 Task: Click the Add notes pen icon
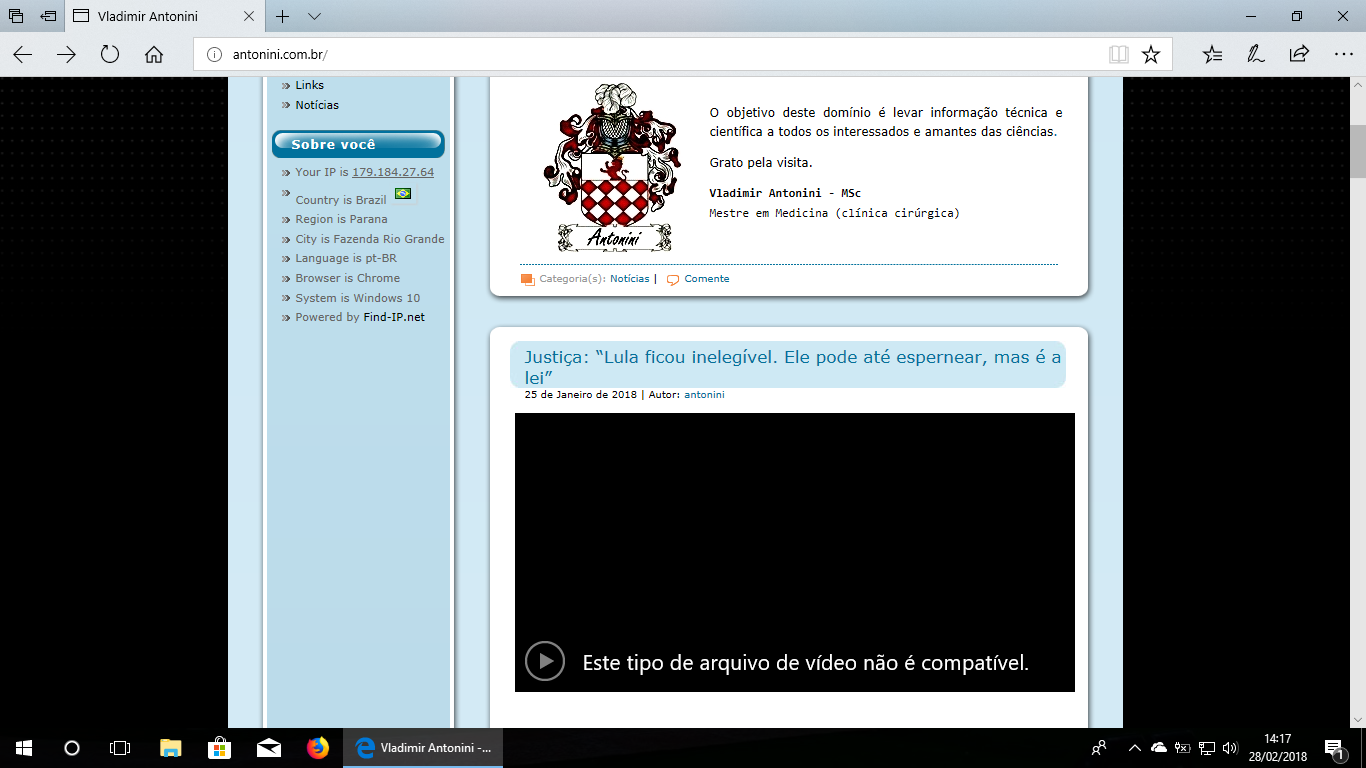click(x=1255, y=55)
